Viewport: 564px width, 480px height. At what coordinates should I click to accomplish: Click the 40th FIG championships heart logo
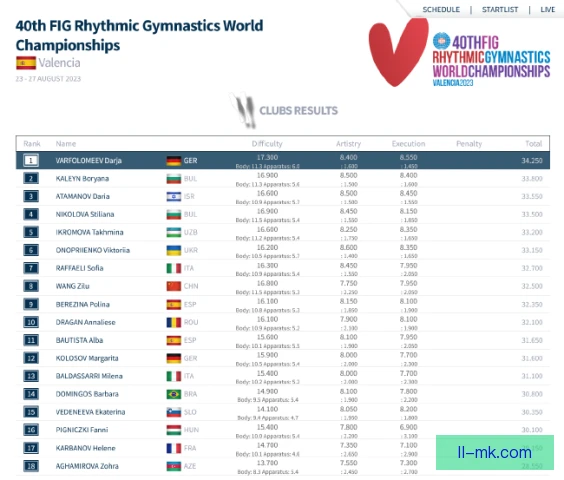tap(398, 52)
